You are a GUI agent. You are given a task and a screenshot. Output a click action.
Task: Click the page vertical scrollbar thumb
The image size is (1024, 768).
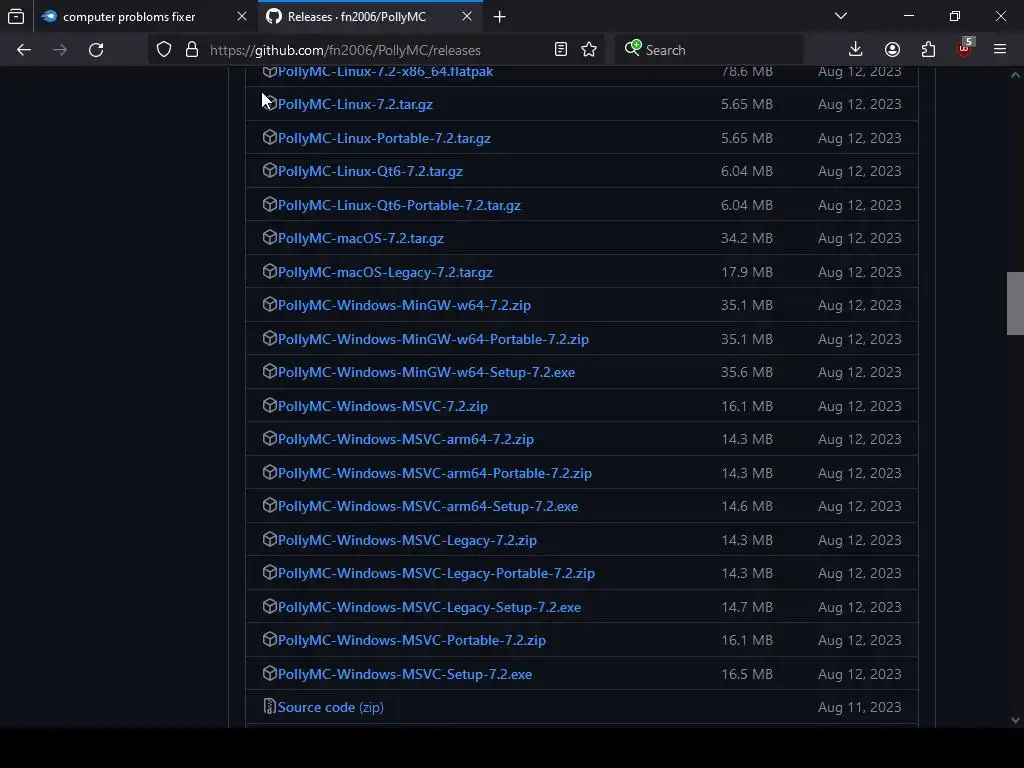coord(1015,304)
